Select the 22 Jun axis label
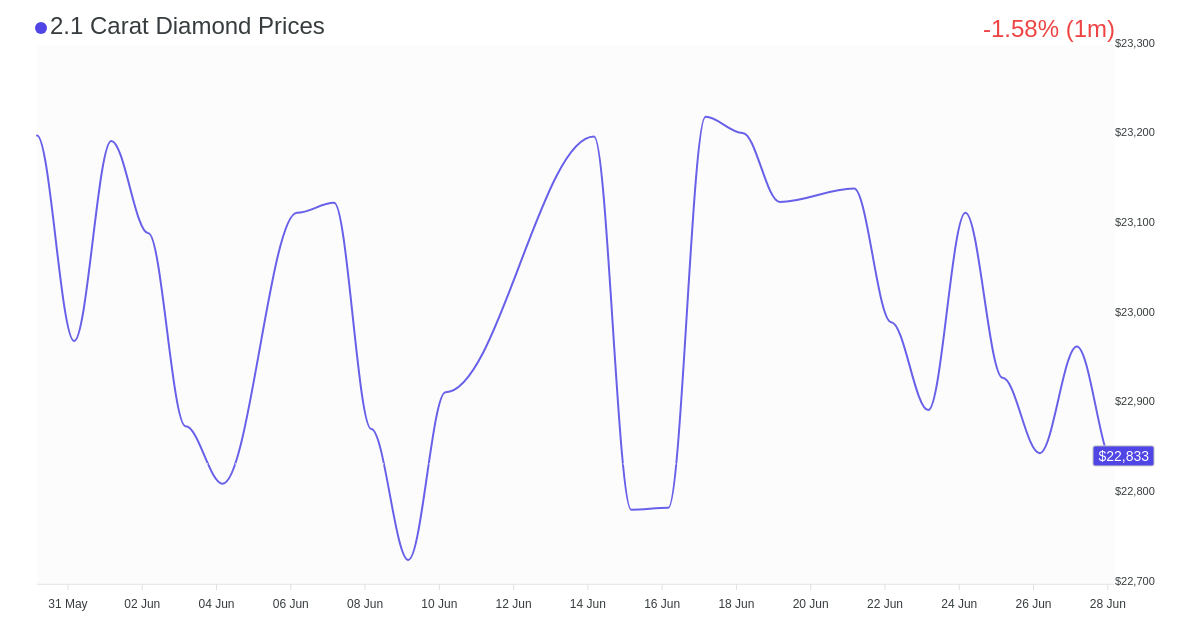 tap(885, 604)
